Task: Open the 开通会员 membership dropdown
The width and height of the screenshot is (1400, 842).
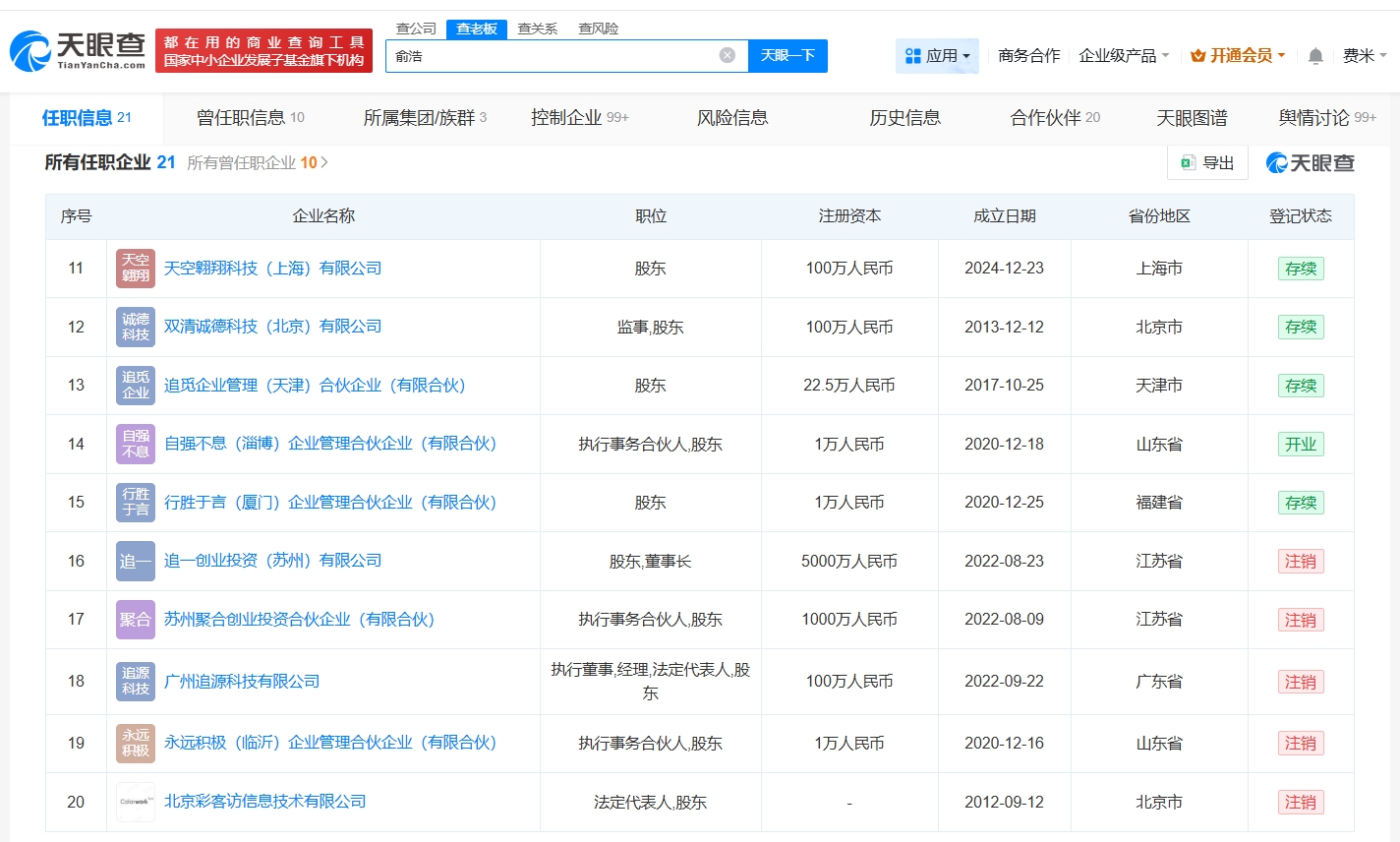Action: point(1238,56)
